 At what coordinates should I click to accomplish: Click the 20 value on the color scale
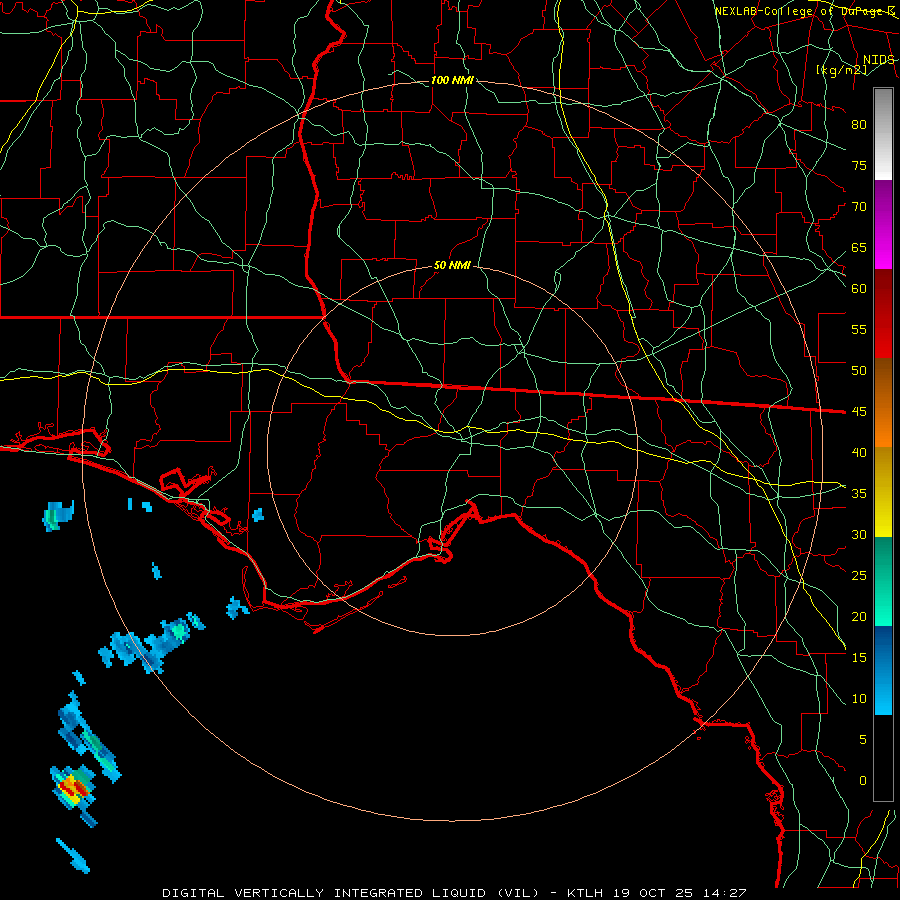pyautogui.click(x=859, y=616)
